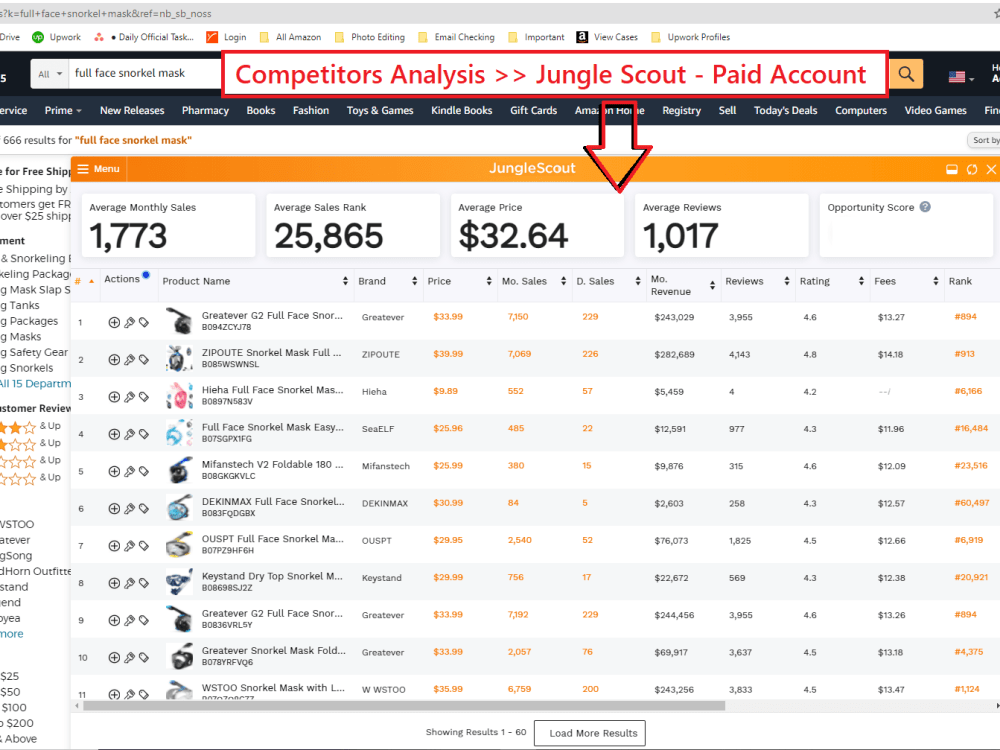Click Load More Results button
Viewport: 1000px width, 750px height.
590,733
